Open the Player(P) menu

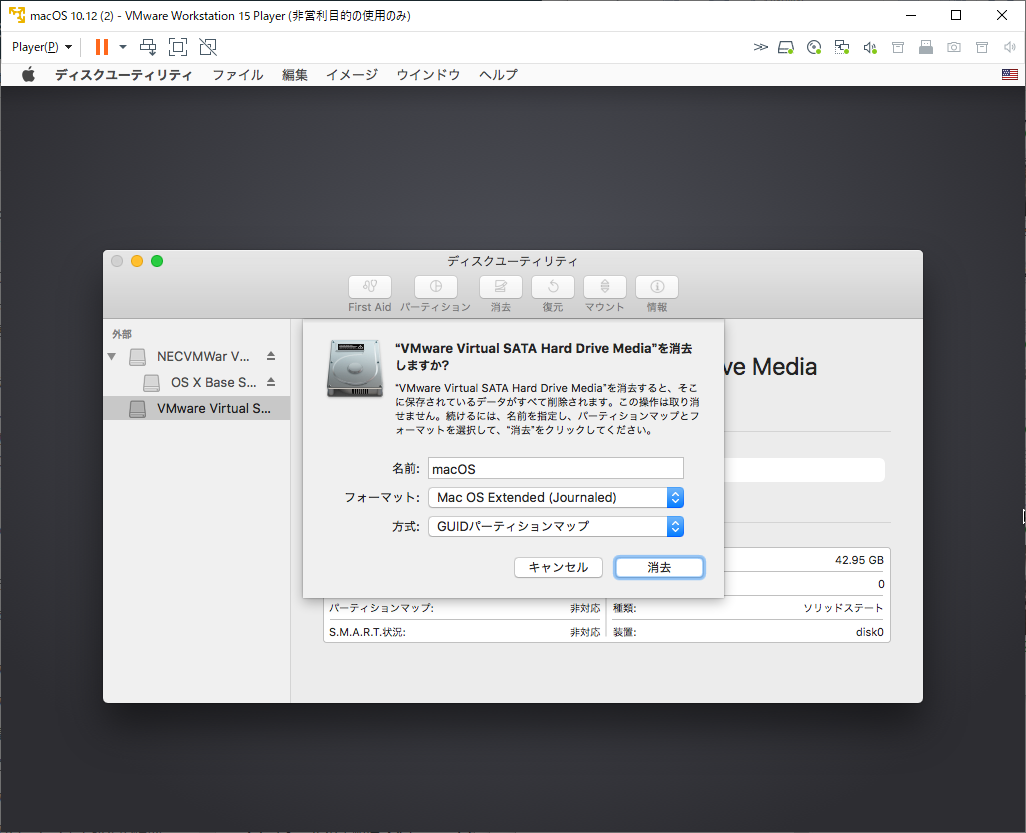tap(41, 47)
